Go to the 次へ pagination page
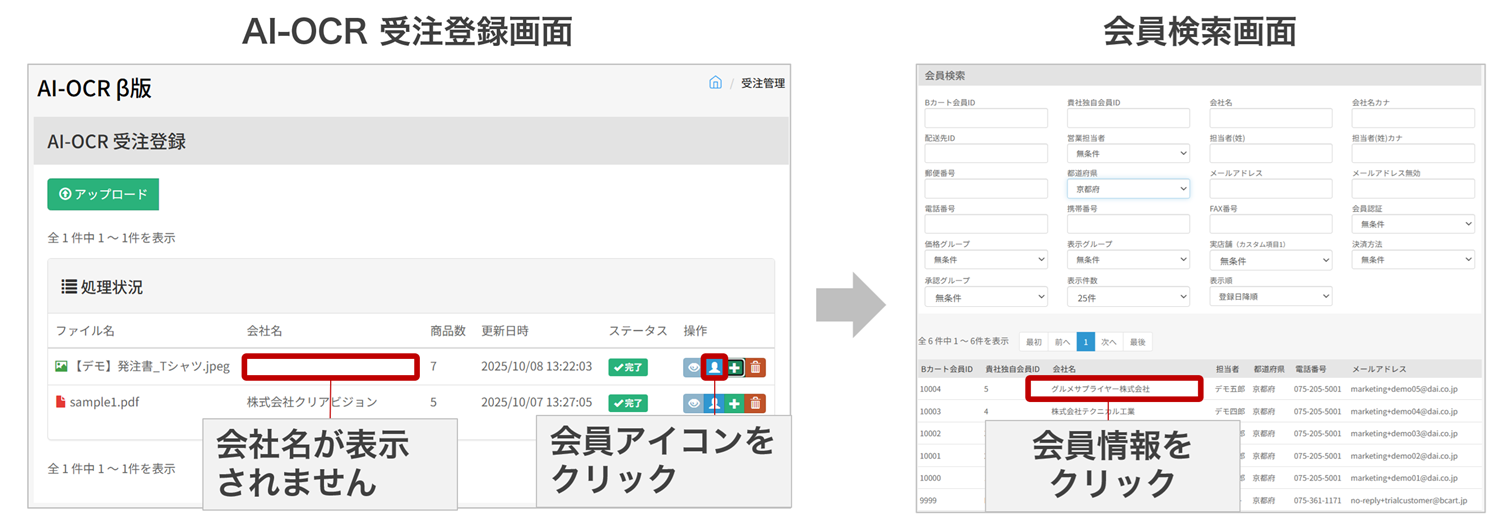Image resolution: width=1500 pixels, height=528 pixels. 1108,342
